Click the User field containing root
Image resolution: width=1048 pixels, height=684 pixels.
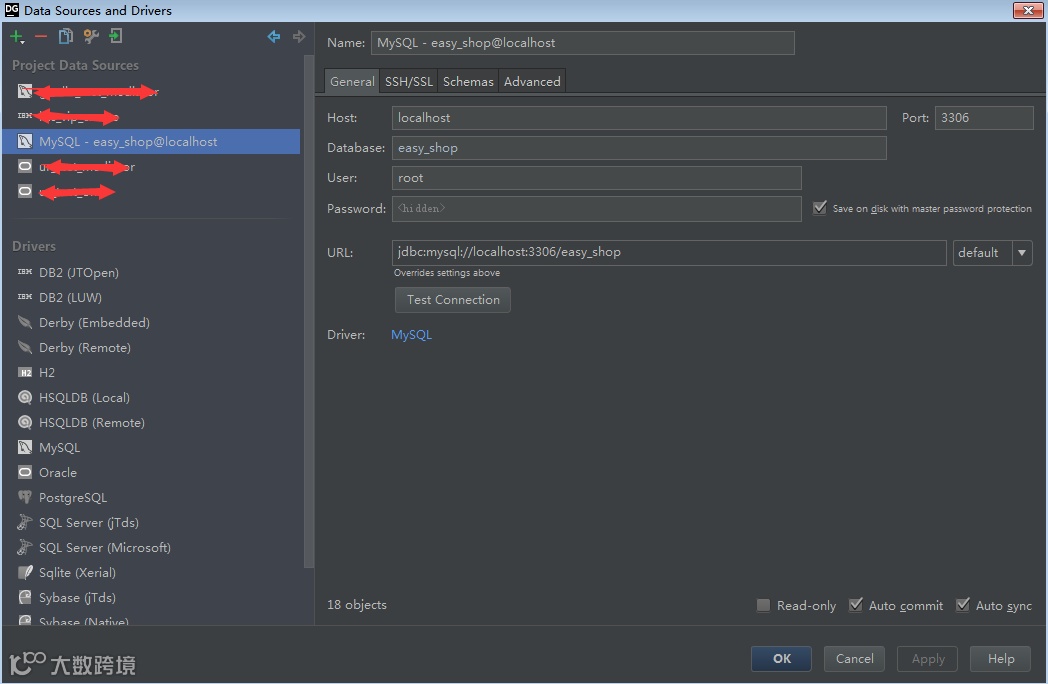(596, 178)
